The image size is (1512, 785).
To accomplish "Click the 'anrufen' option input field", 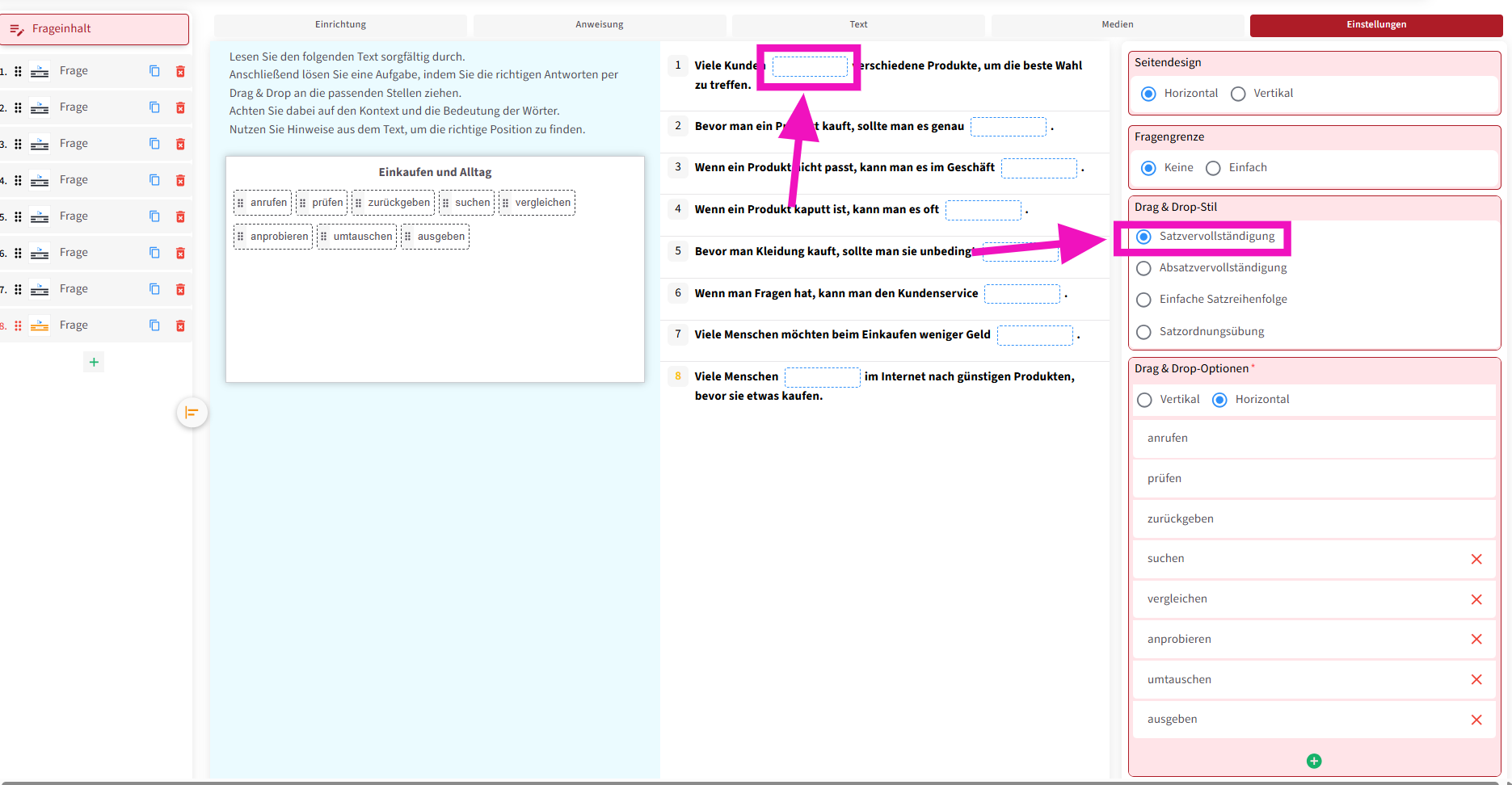I will coord(1312,438).
